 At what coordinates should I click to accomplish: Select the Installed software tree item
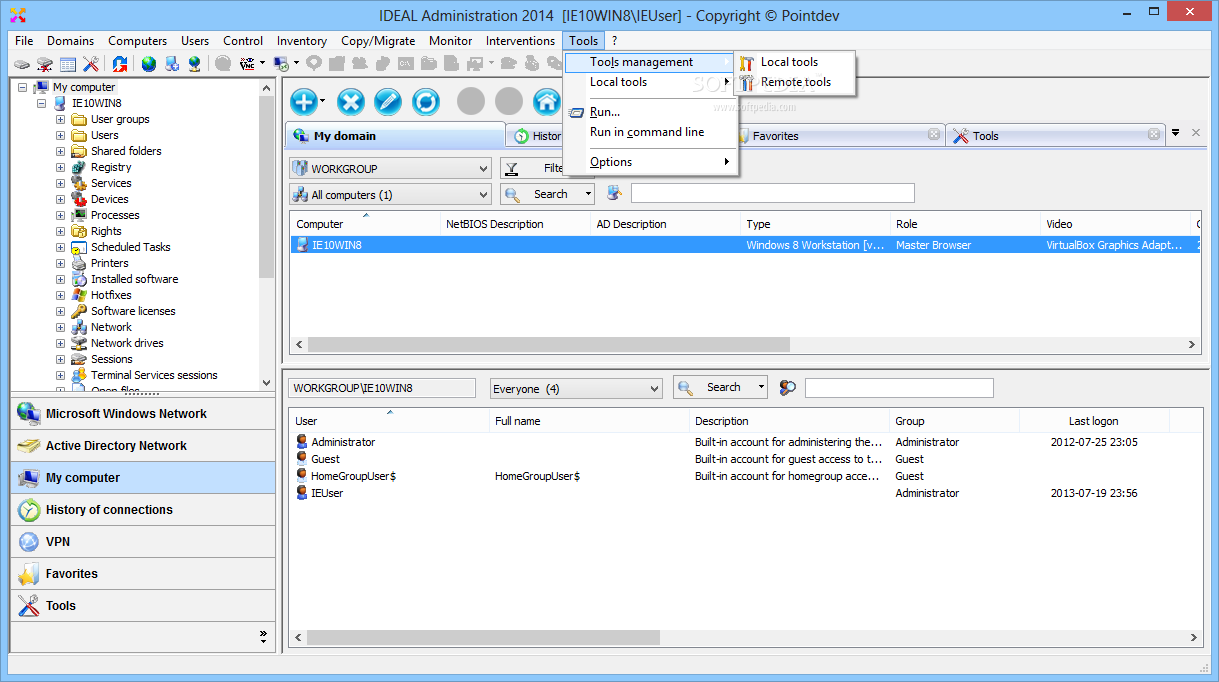[134, 279]
